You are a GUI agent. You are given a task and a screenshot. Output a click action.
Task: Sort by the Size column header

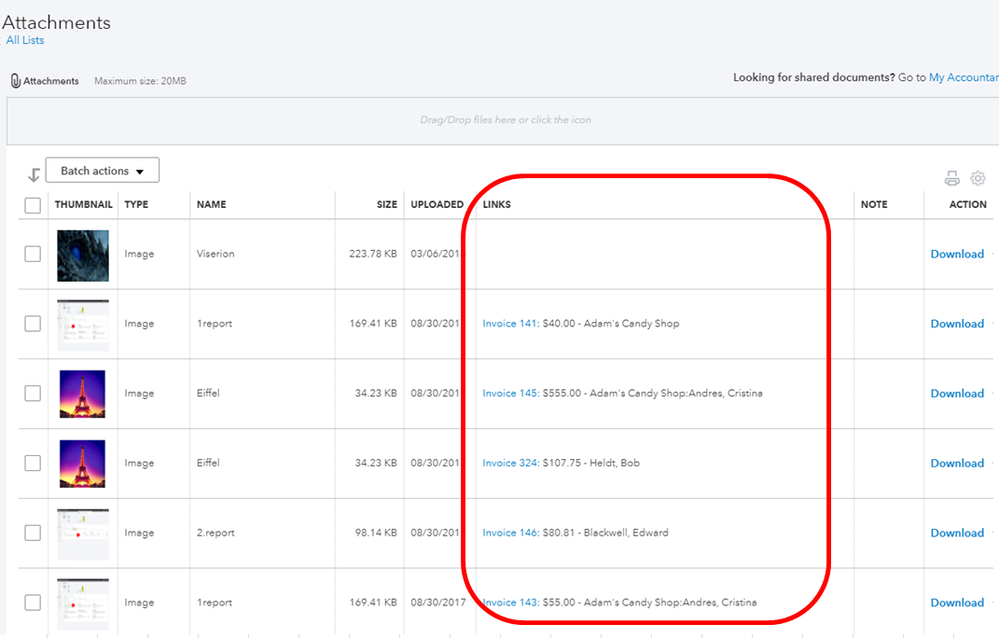coord(386,204)
